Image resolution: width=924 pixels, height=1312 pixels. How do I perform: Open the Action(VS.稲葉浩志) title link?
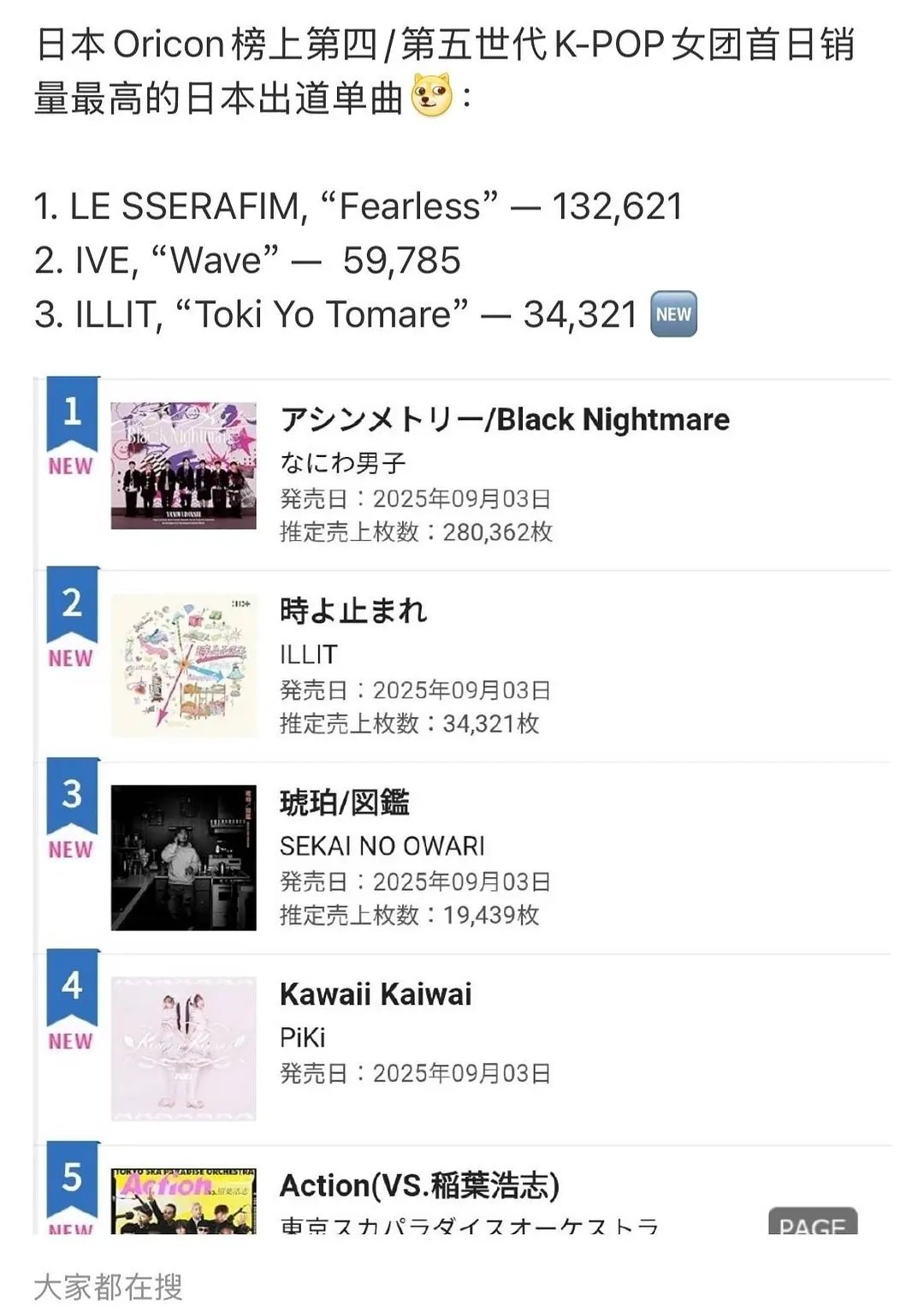click(x=419, y=1186)
